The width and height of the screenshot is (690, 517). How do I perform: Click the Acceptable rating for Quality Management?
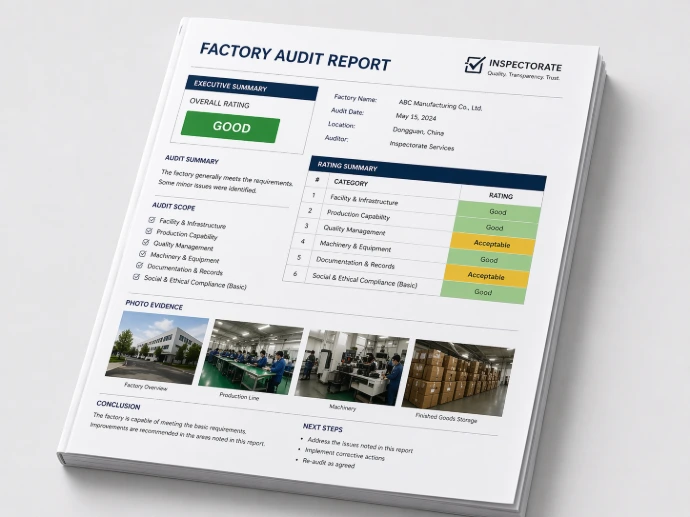click(x=491, y=243)
